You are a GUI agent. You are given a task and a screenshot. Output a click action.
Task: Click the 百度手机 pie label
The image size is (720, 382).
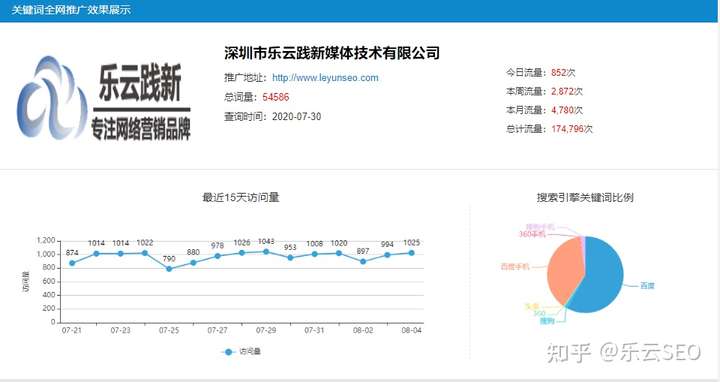pos(515,267)
